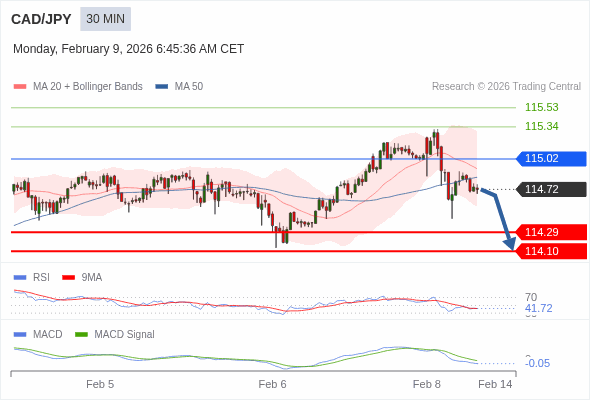Click the 'Feb 14' date axis label
This screenshot has height=400, width=590.
tap(495, 385)
